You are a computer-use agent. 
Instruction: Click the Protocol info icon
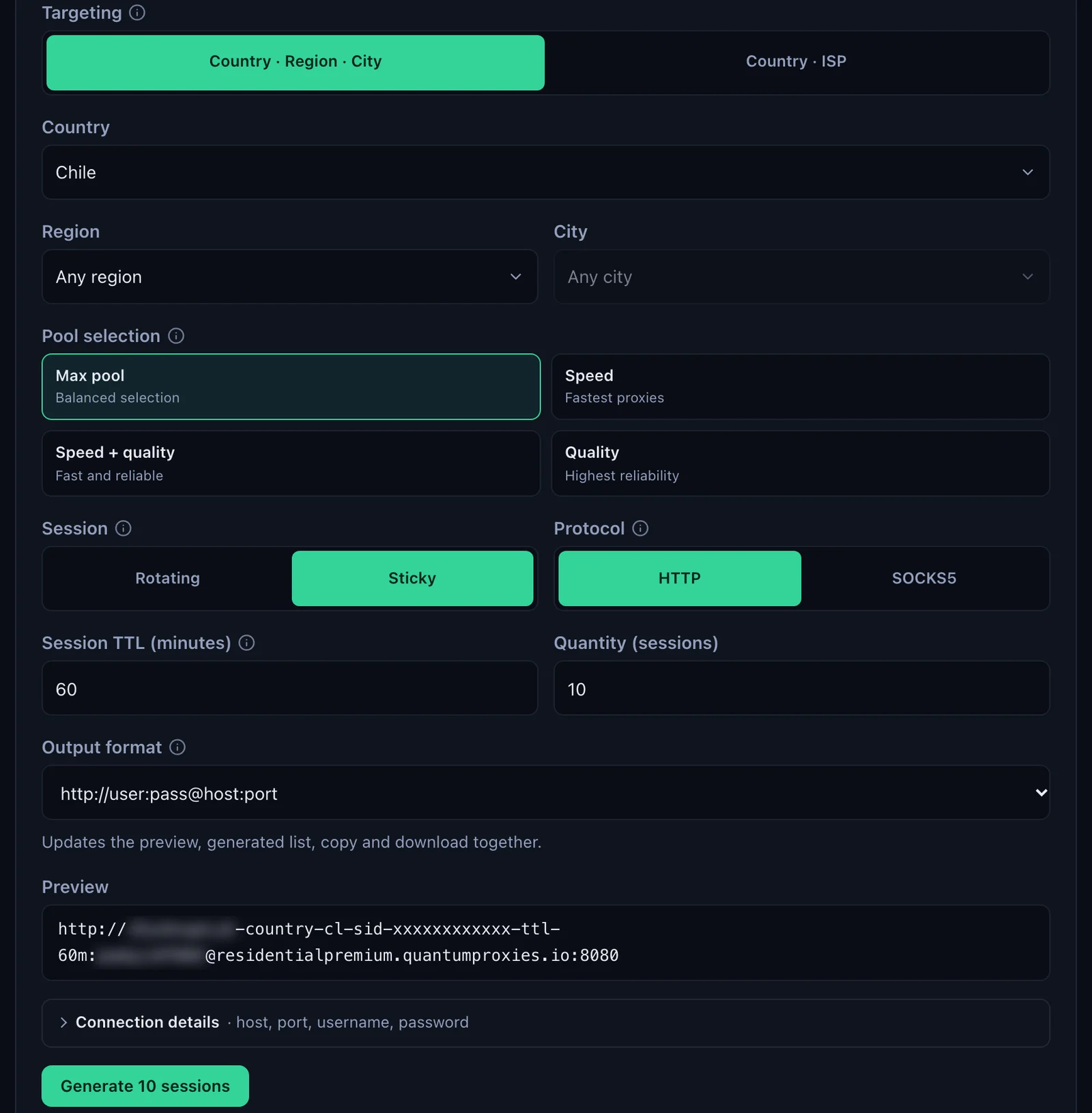640,528
